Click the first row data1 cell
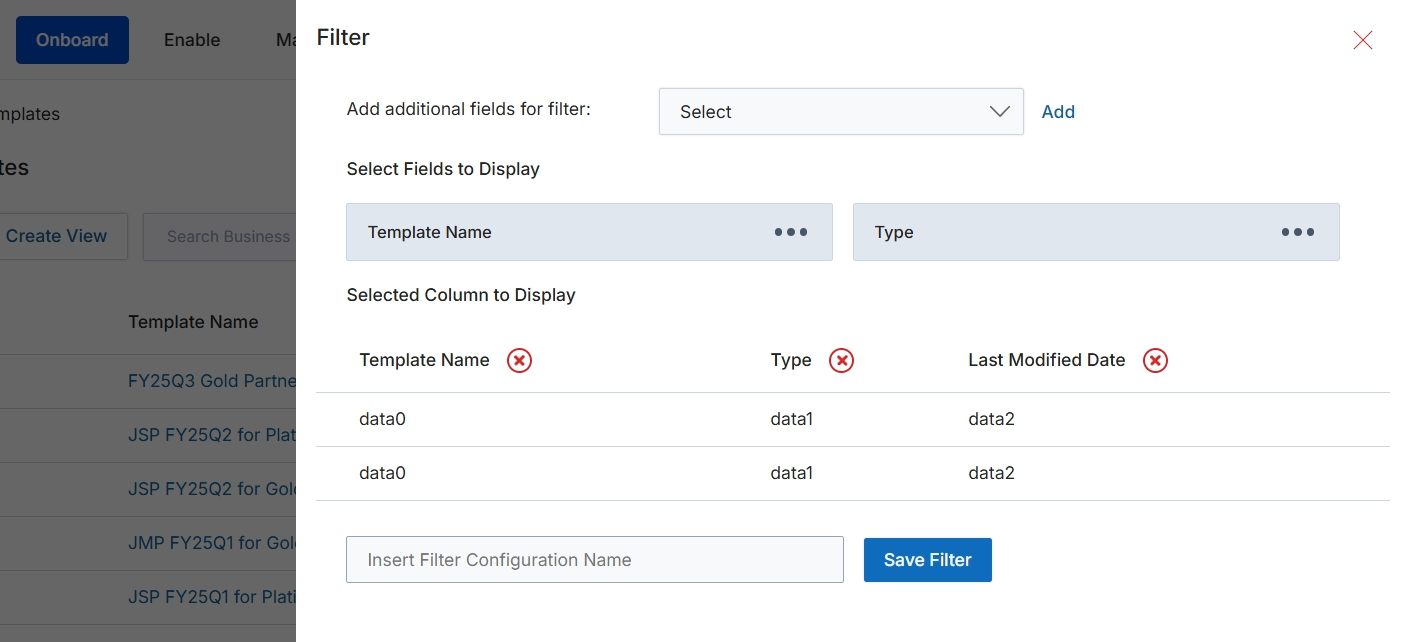 [791, 419]
